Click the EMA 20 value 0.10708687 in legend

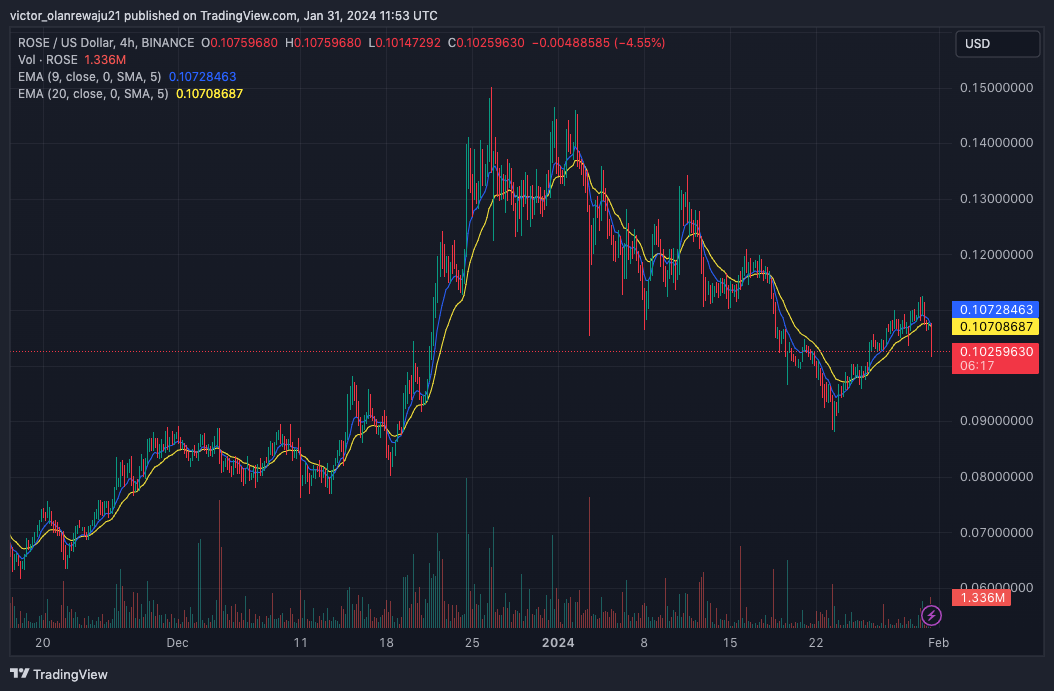click(209, 93)
